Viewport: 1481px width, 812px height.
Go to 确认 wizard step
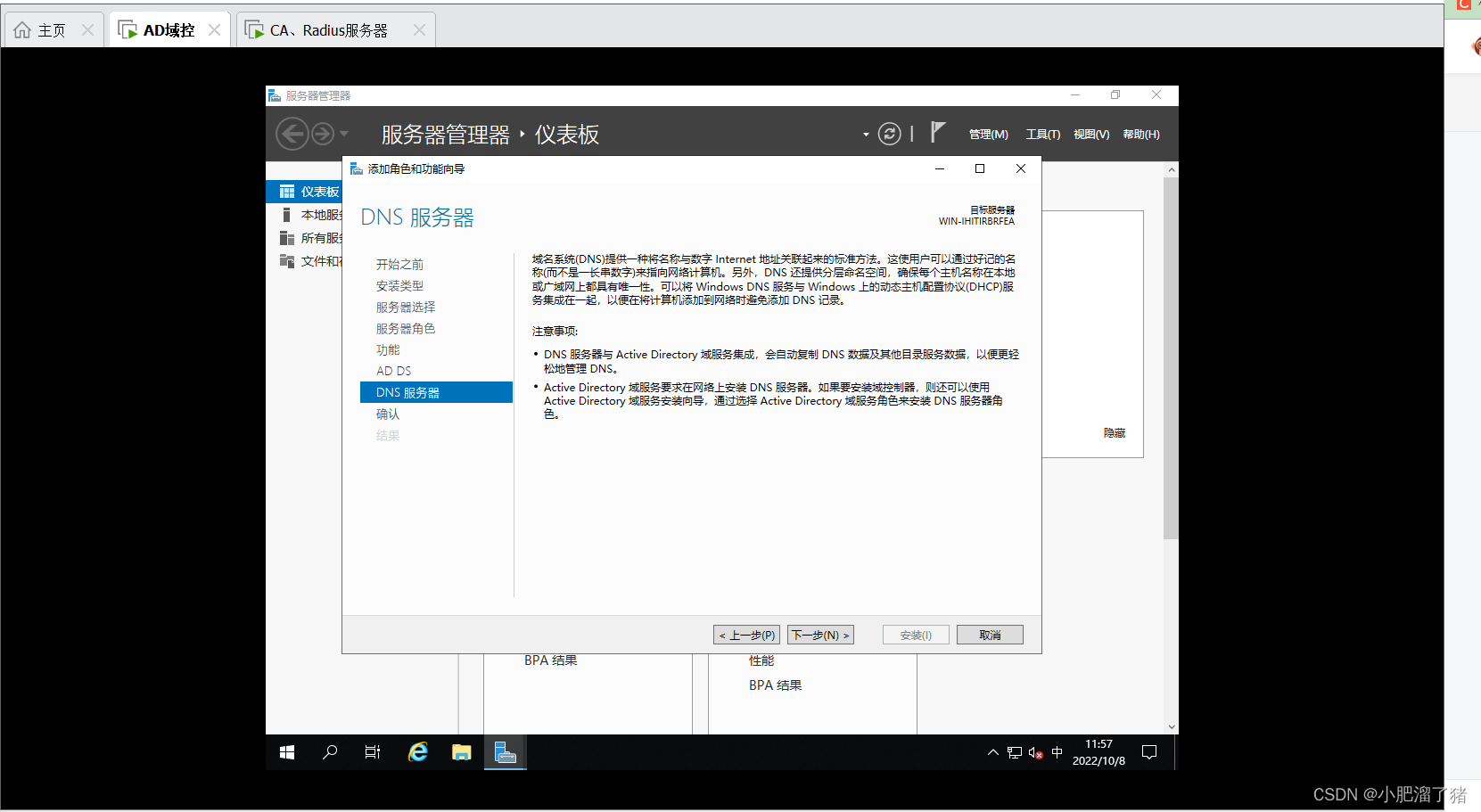click(x=388, y=414)
